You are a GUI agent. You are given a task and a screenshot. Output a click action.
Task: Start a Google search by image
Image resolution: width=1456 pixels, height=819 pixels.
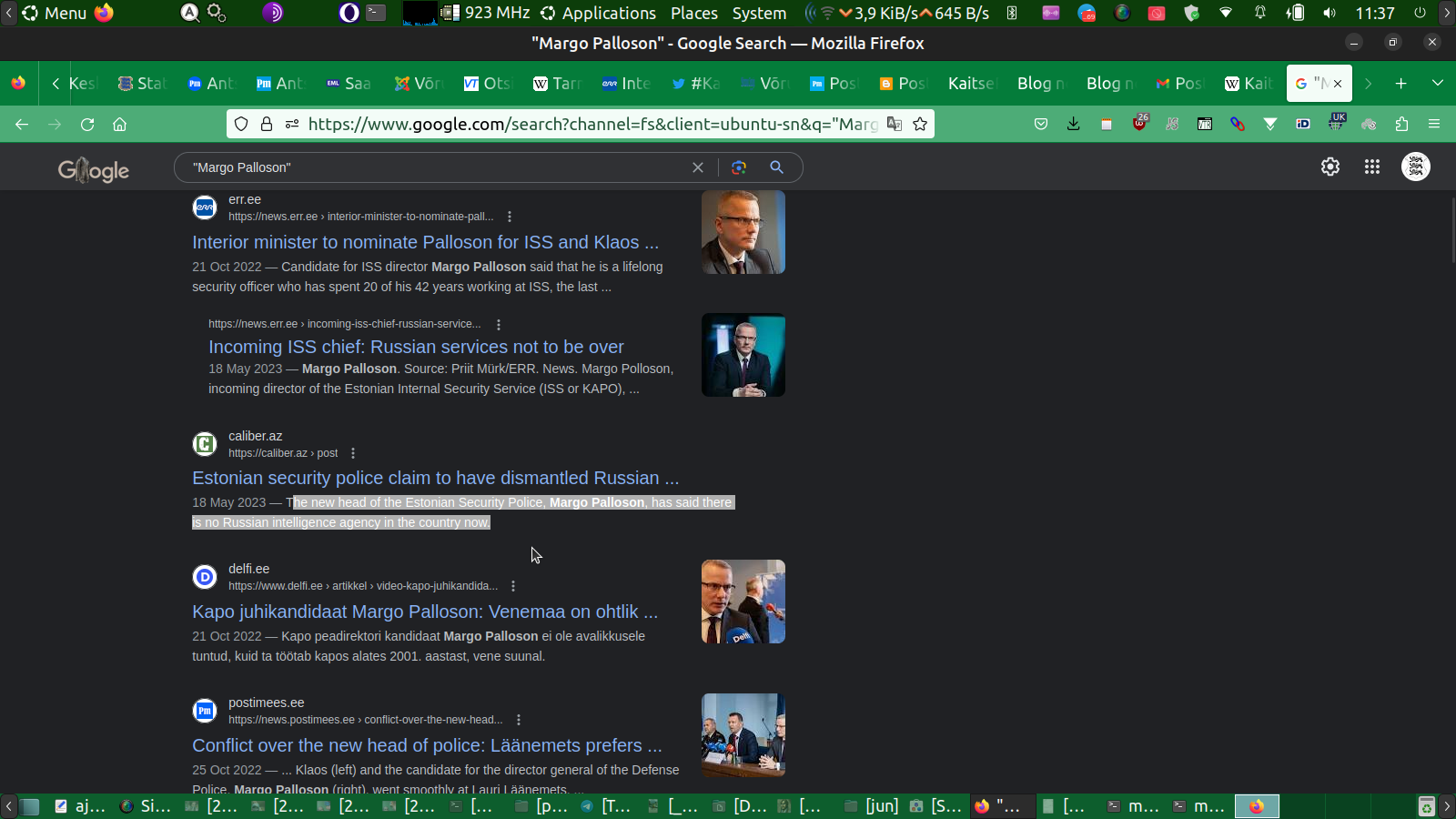point(739,167)
